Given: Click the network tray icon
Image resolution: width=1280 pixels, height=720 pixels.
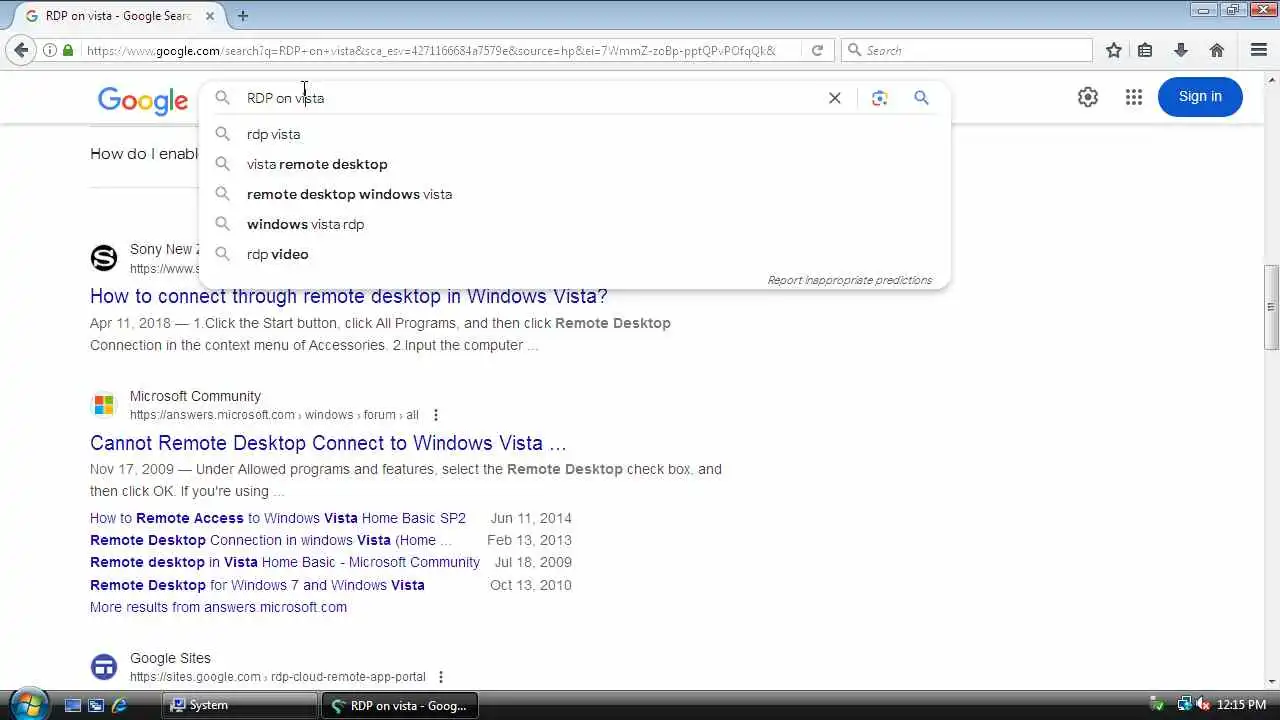Looking at the screenshot, I should click(1184, 705).
